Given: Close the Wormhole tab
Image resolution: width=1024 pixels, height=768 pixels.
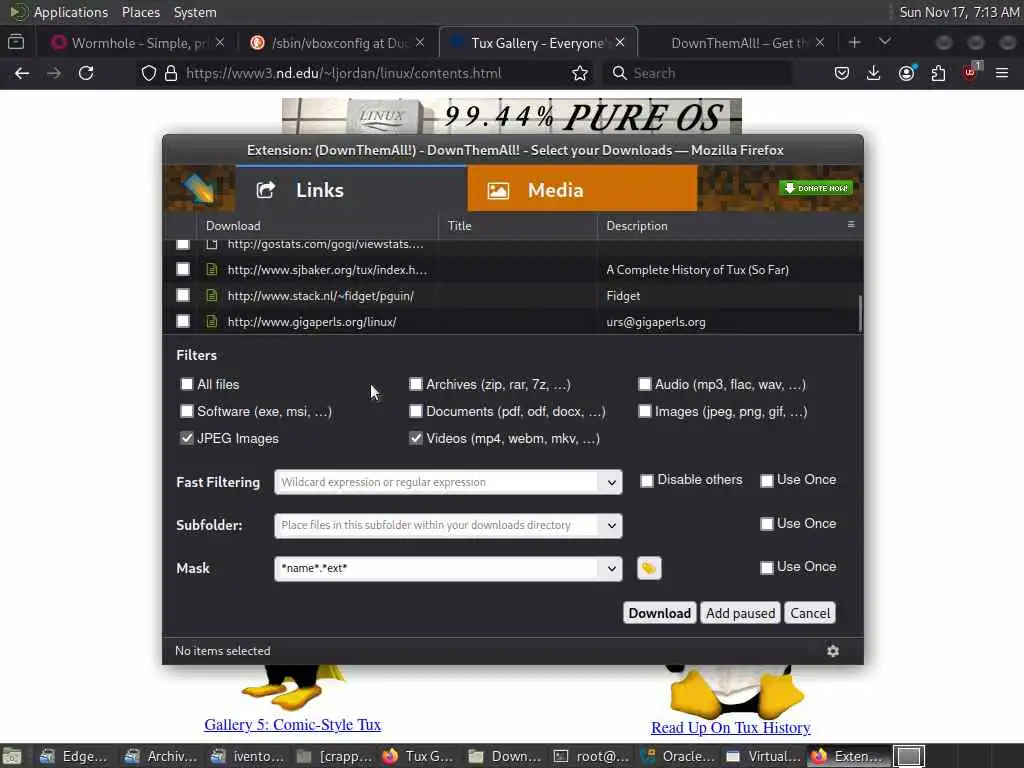Looking at the screenshot, I should point(220,42).
